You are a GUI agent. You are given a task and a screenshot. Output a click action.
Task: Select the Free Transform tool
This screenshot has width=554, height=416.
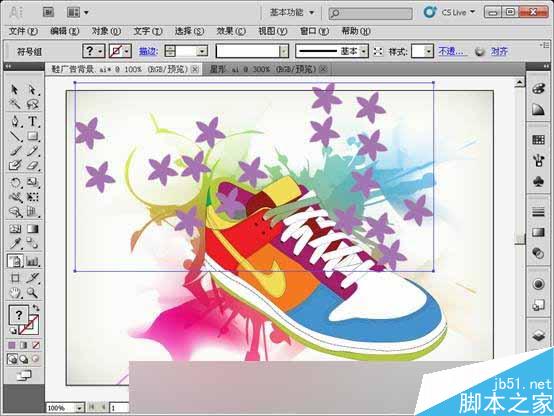pyautogui.click(x=32, y=197)
